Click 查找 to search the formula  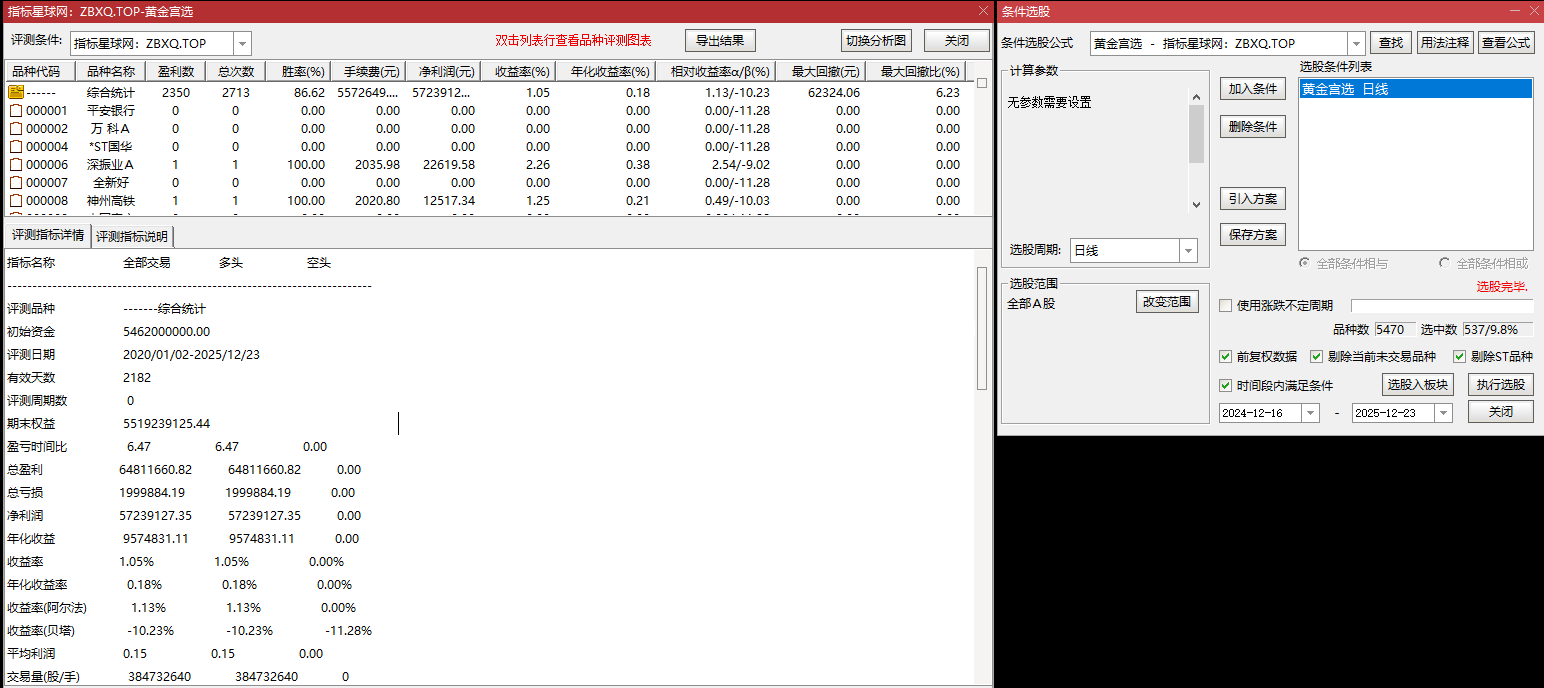(x=1390, y=43)
